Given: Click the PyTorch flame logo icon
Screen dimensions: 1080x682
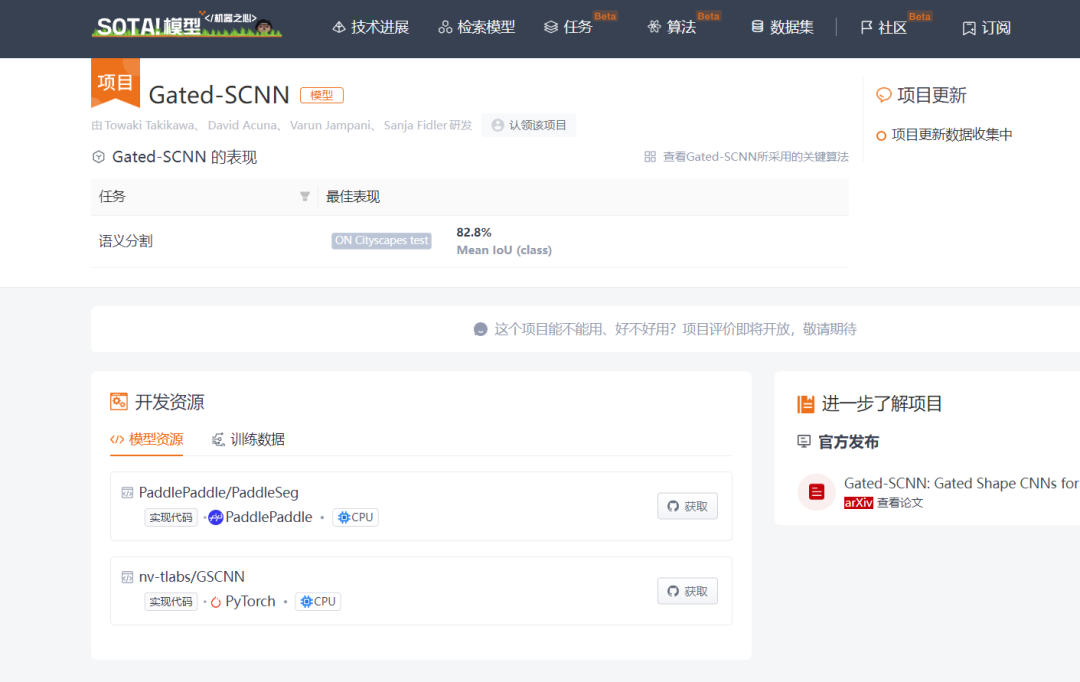Looking at the screenshot, I should click(x=216, y=601).
